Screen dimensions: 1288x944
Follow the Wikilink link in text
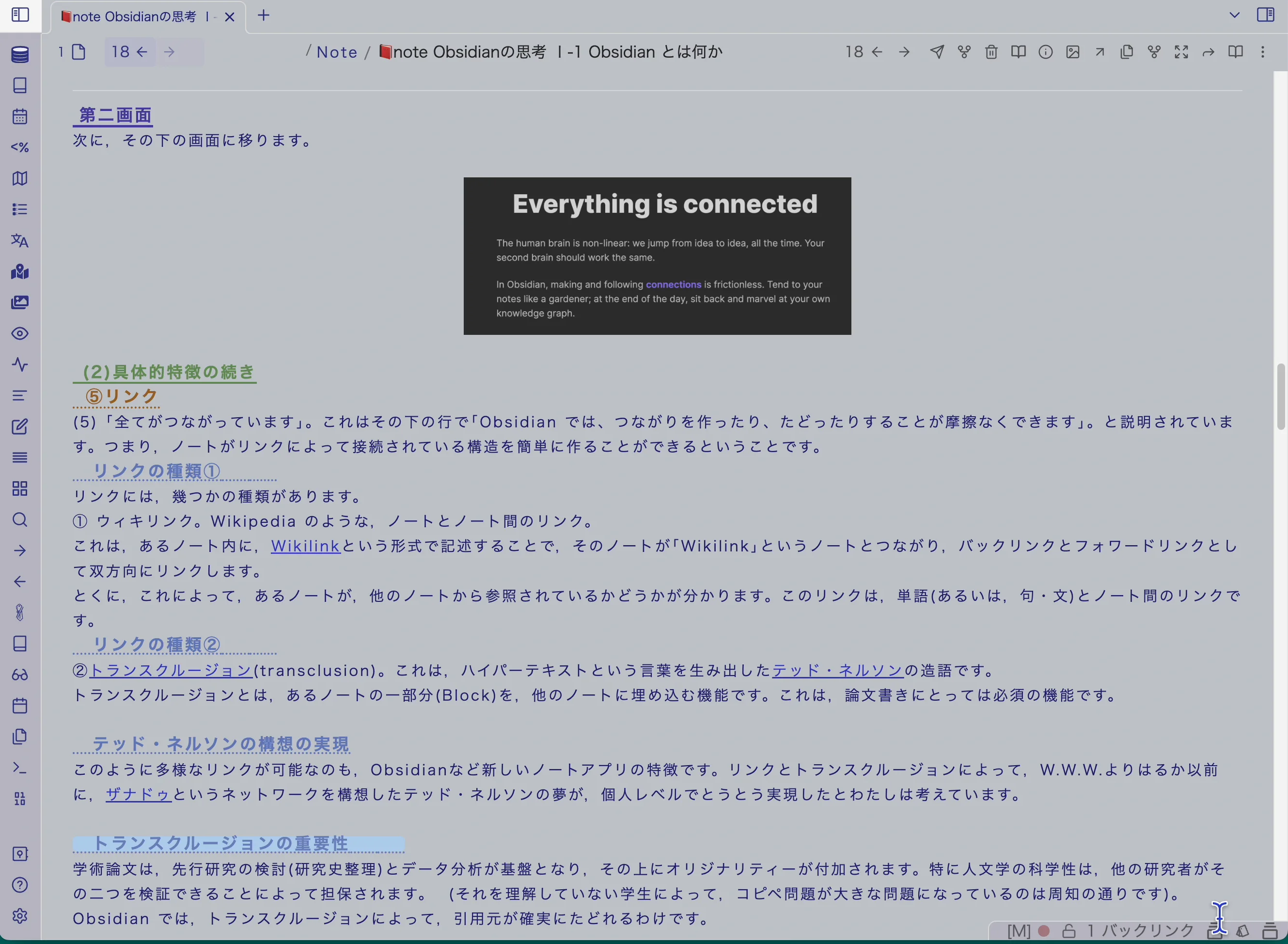click(306, 546)
